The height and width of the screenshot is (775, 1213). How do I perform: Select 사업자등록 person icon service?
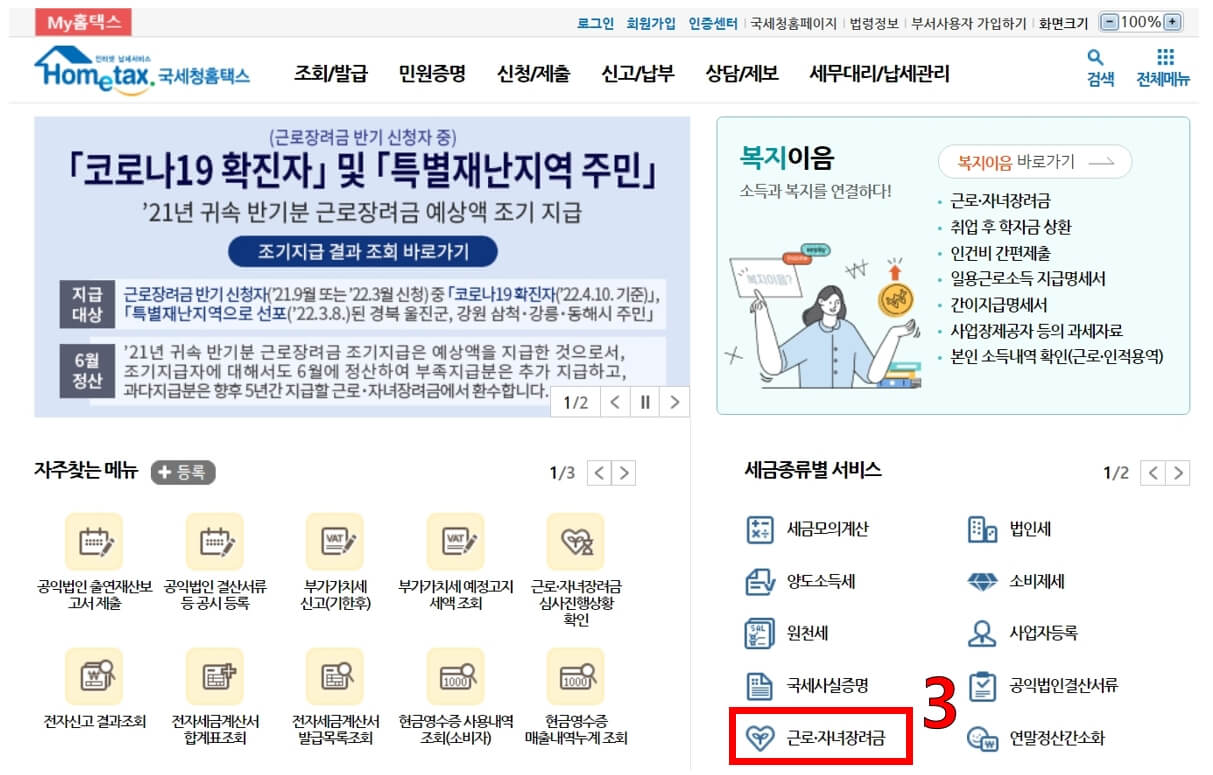(x=1023, y=633)
